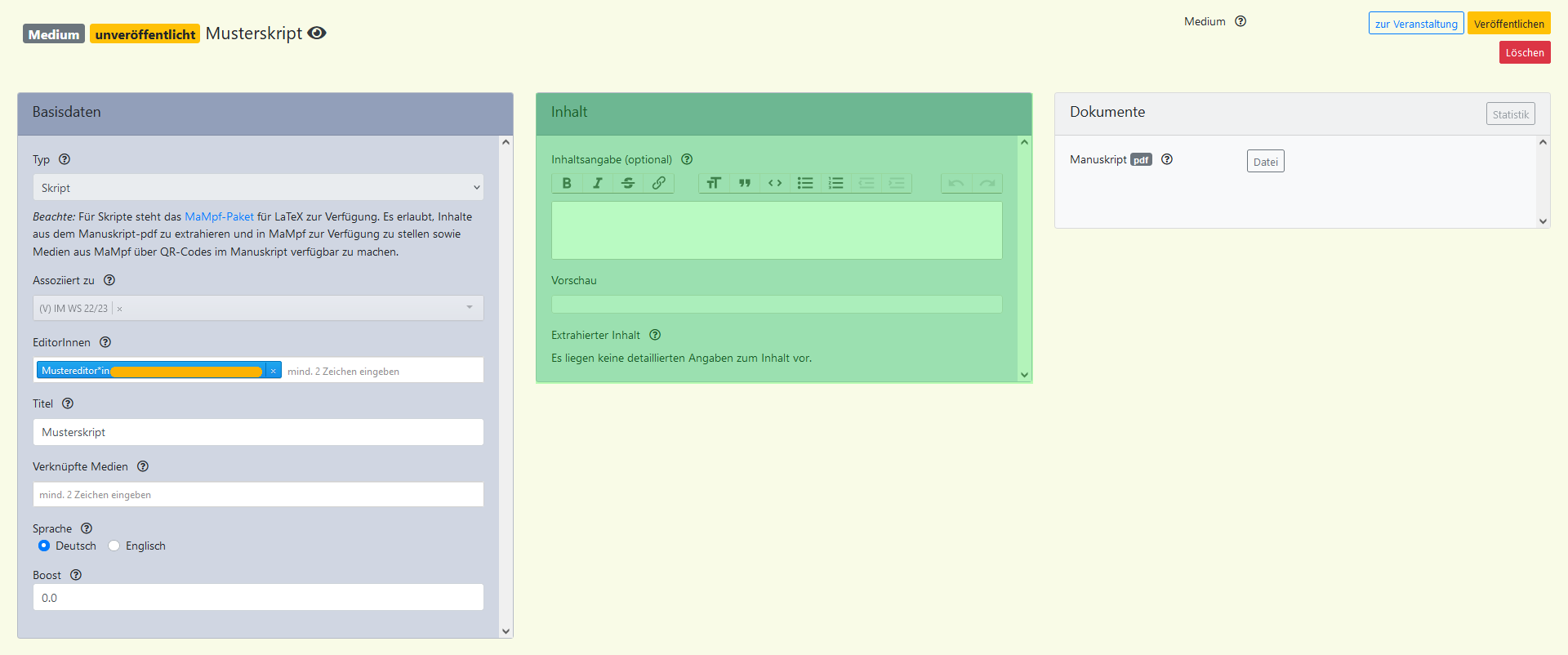Screen dimensions: 1568x655
Task: Click the Dokumente panel scroll-down arrow
Action: 1543,221
